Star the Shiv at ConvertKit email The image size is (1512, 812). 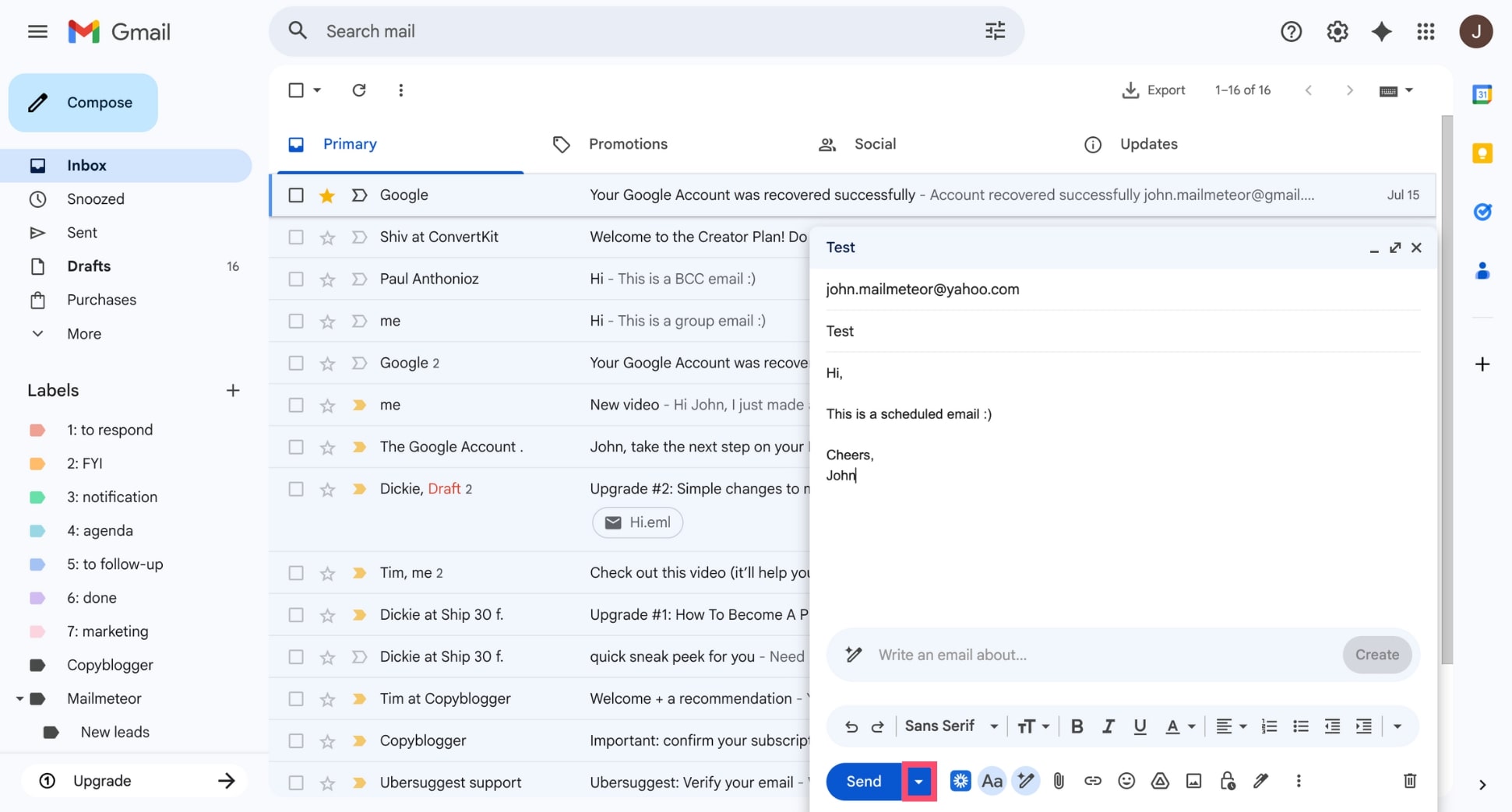point(327,237)
